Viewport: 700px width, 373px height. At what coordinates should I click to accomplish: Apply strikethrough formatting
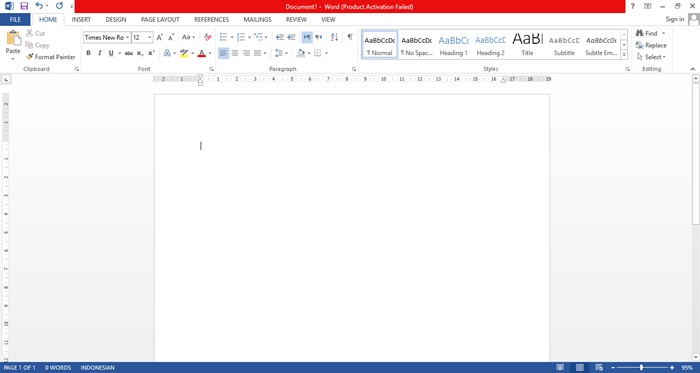coord(129,53)
